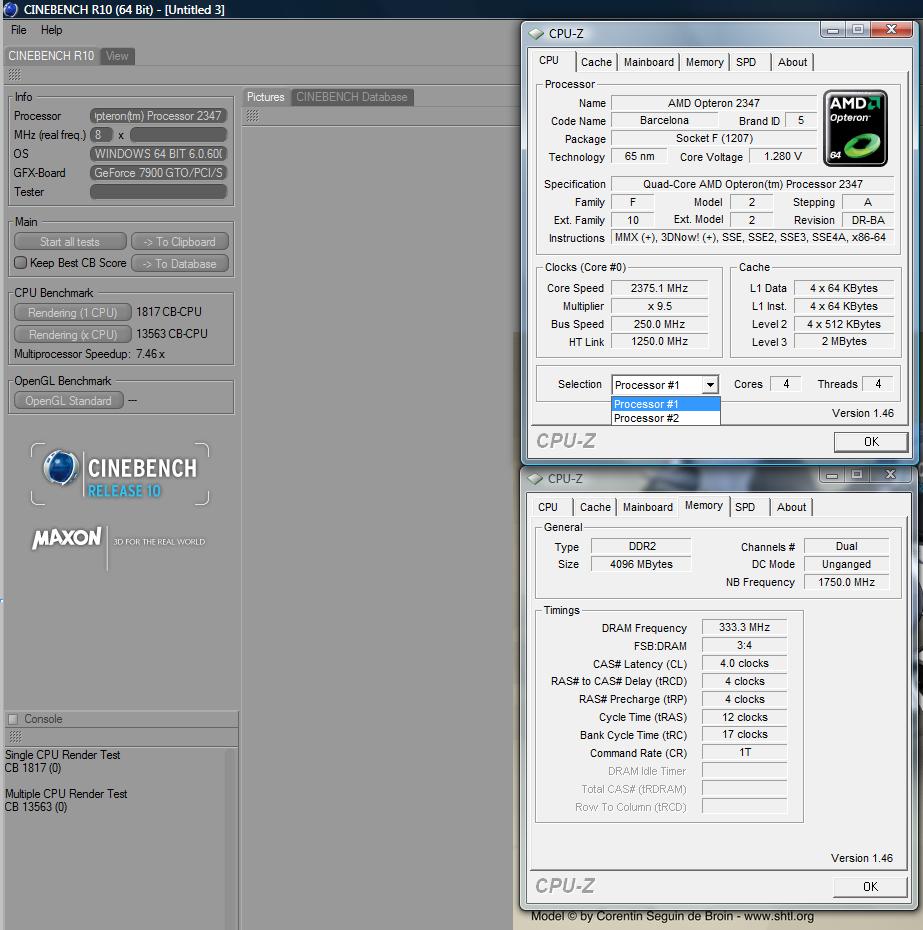This screenshot has height=930, width=923.
Task: Click OK in lower CPU-Z window
Action: point(870,887)
